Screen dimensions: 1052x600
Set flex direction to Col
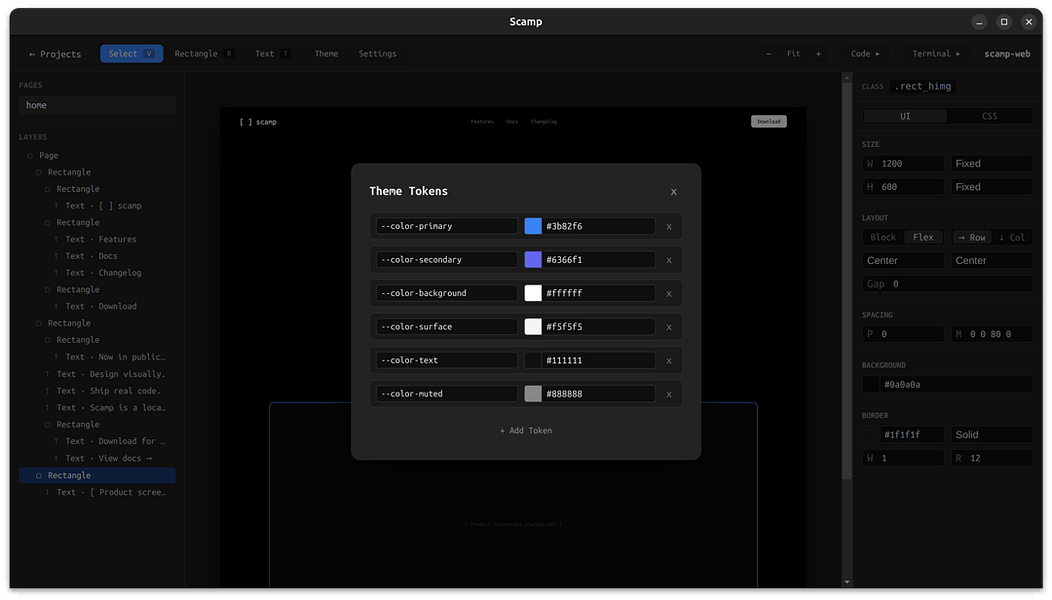click(x=1012, y=238)
